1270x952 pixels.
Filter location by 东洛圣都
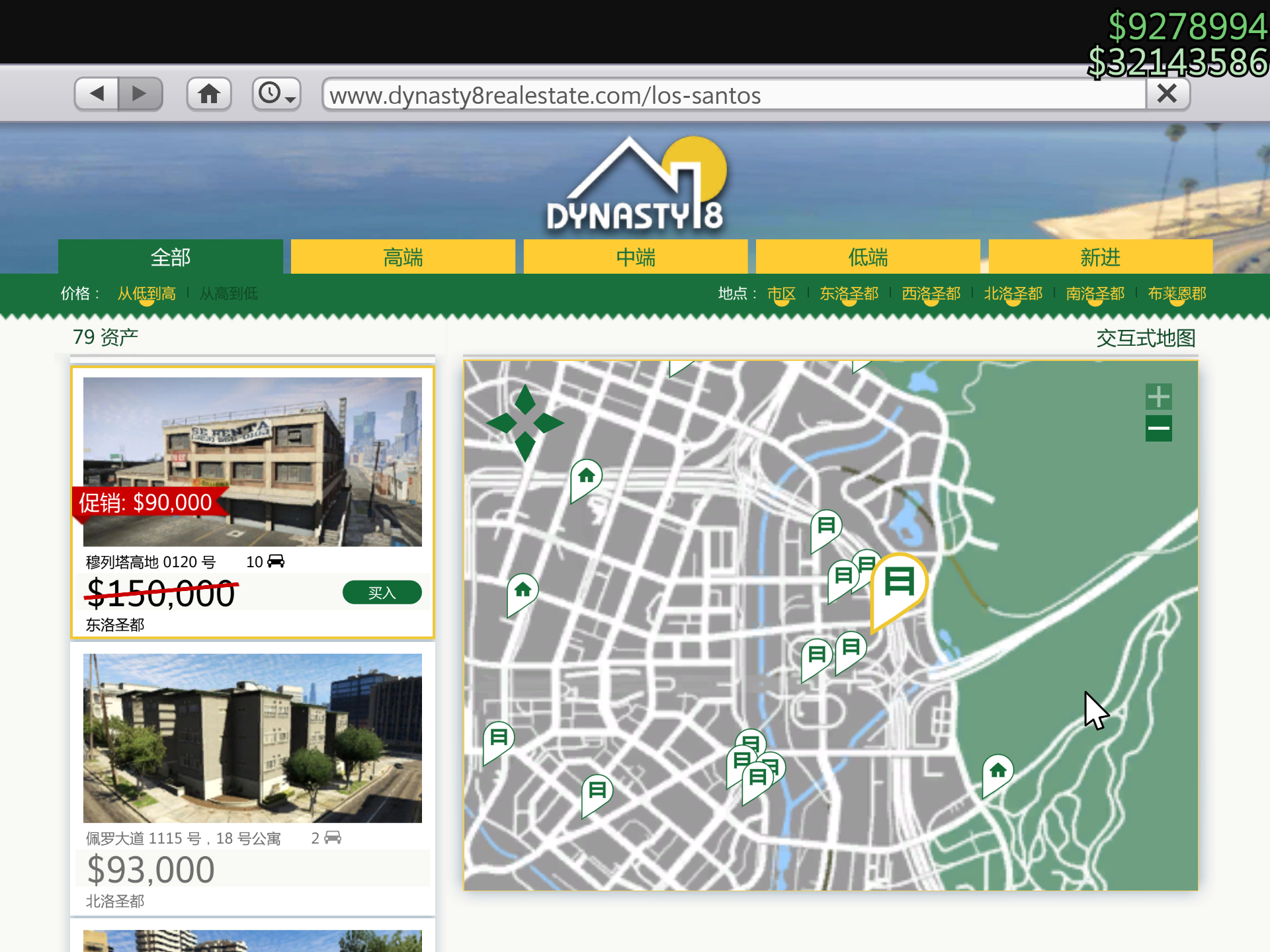pyautogui.click(x=849, y=294)
